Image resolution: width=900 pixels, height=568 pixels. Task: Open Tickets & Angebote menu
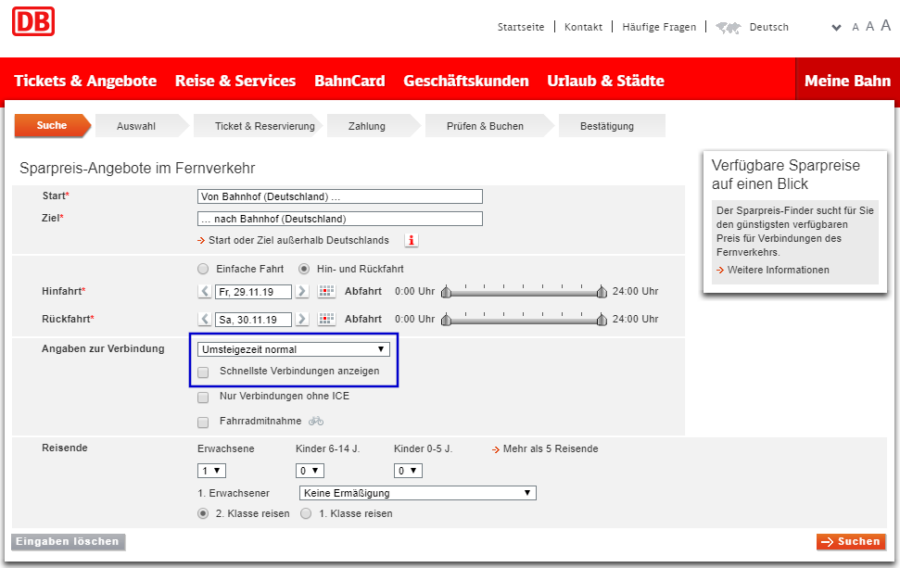[86, 81]
